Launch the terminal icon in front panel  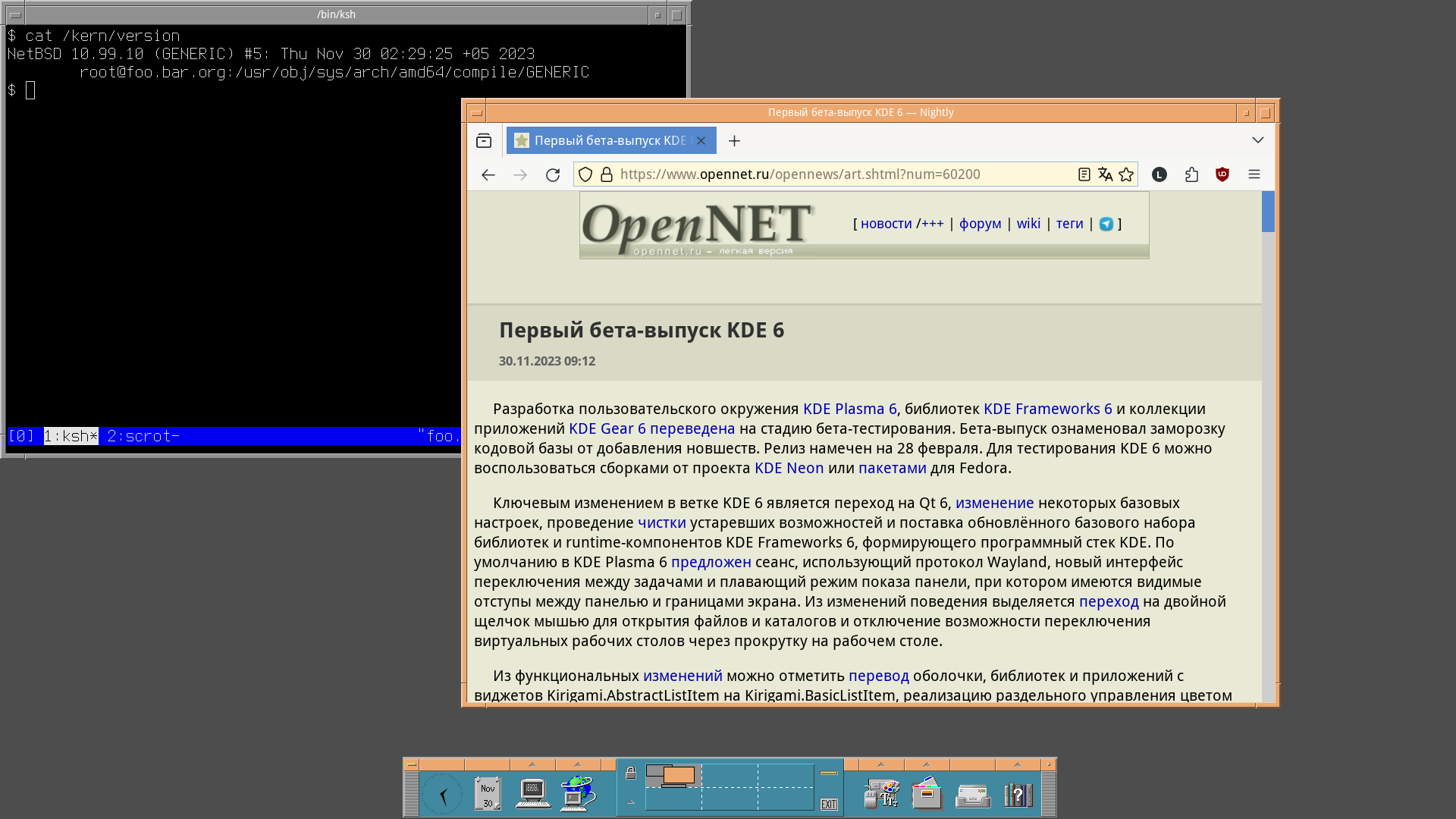pyautogui.click(x=533, y=795)
